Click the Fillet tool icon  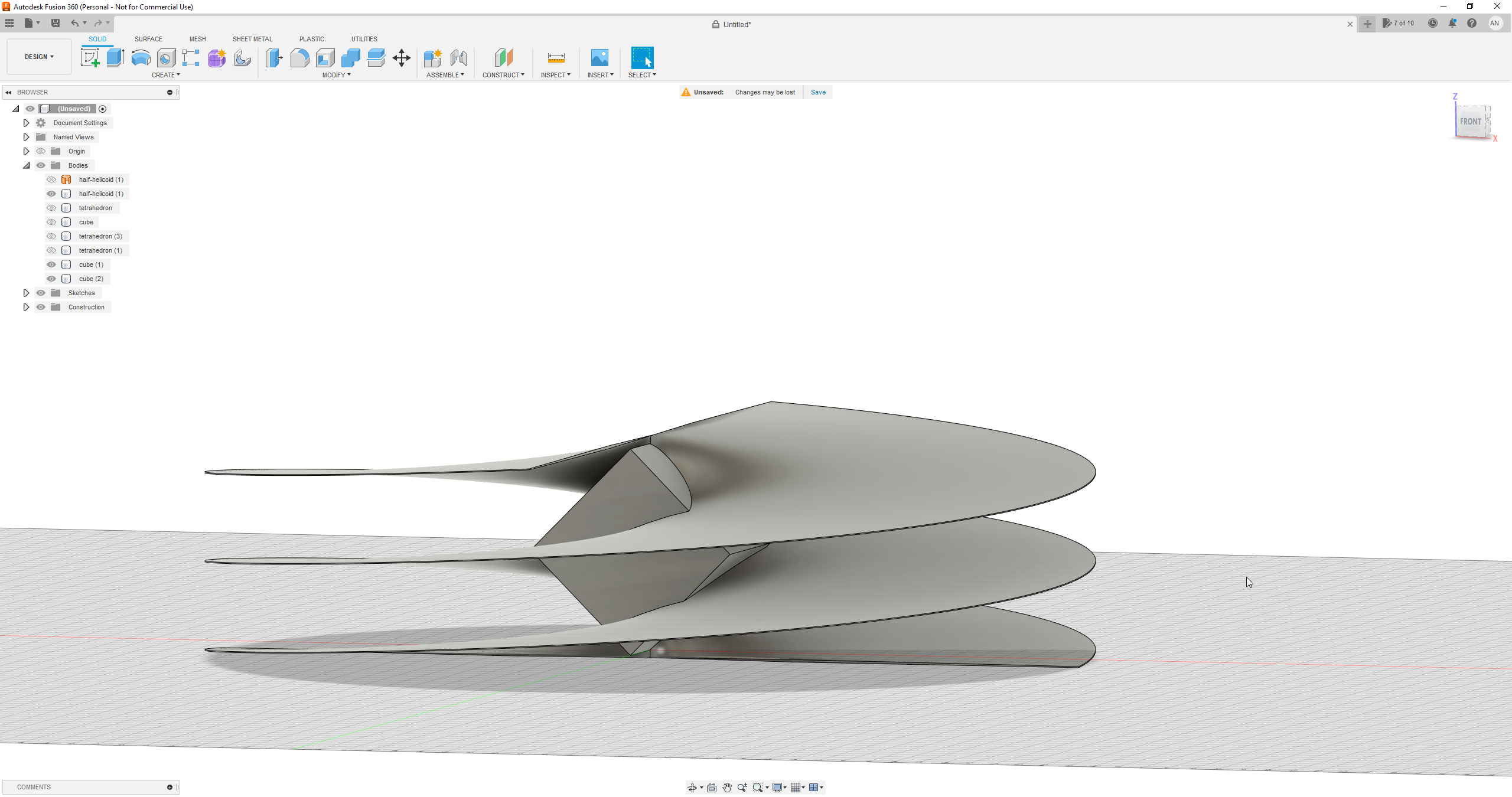point(299,58)
